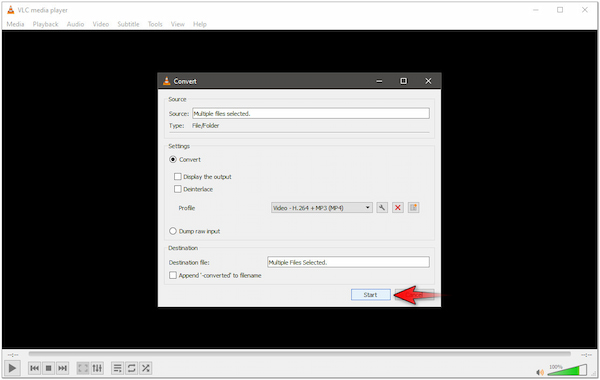
Task: Open the Video menu
Action: coord(101,24)
